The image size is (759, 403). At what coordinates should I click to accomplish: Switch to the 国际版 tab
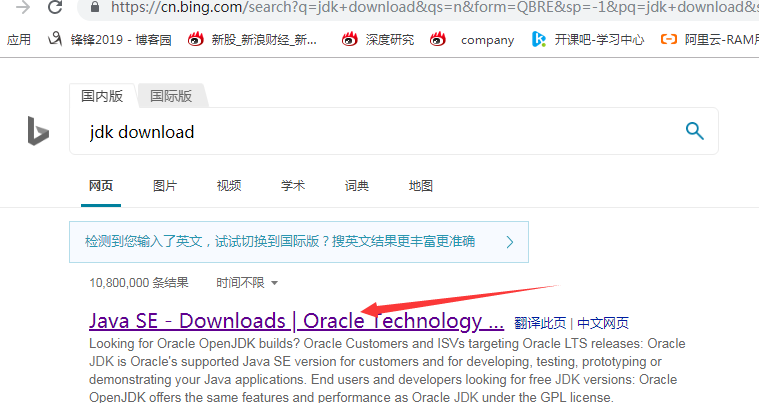(x=171, y=96)
